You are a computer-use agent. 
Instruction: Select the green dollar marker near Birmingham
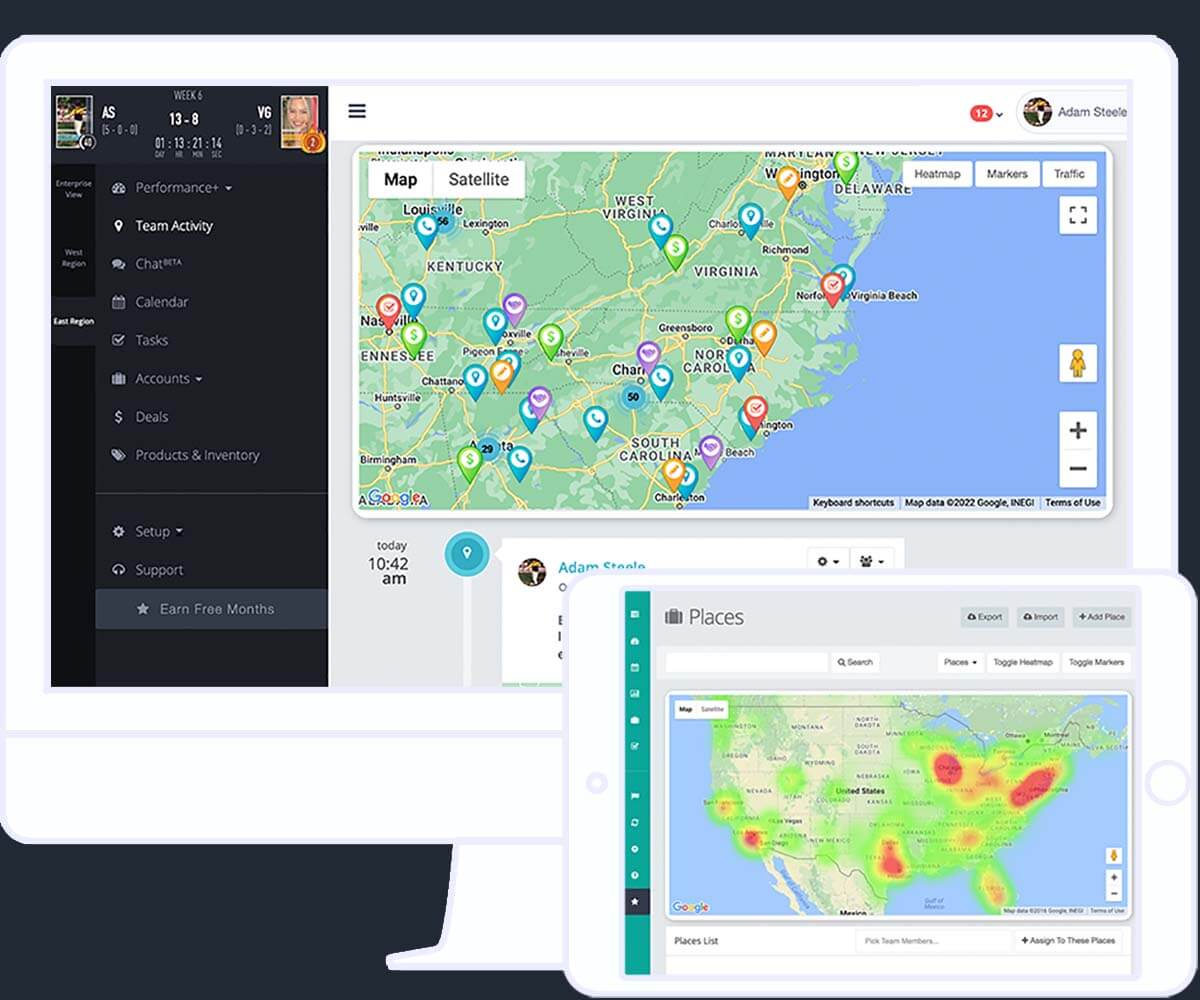[x=469, y=463]
